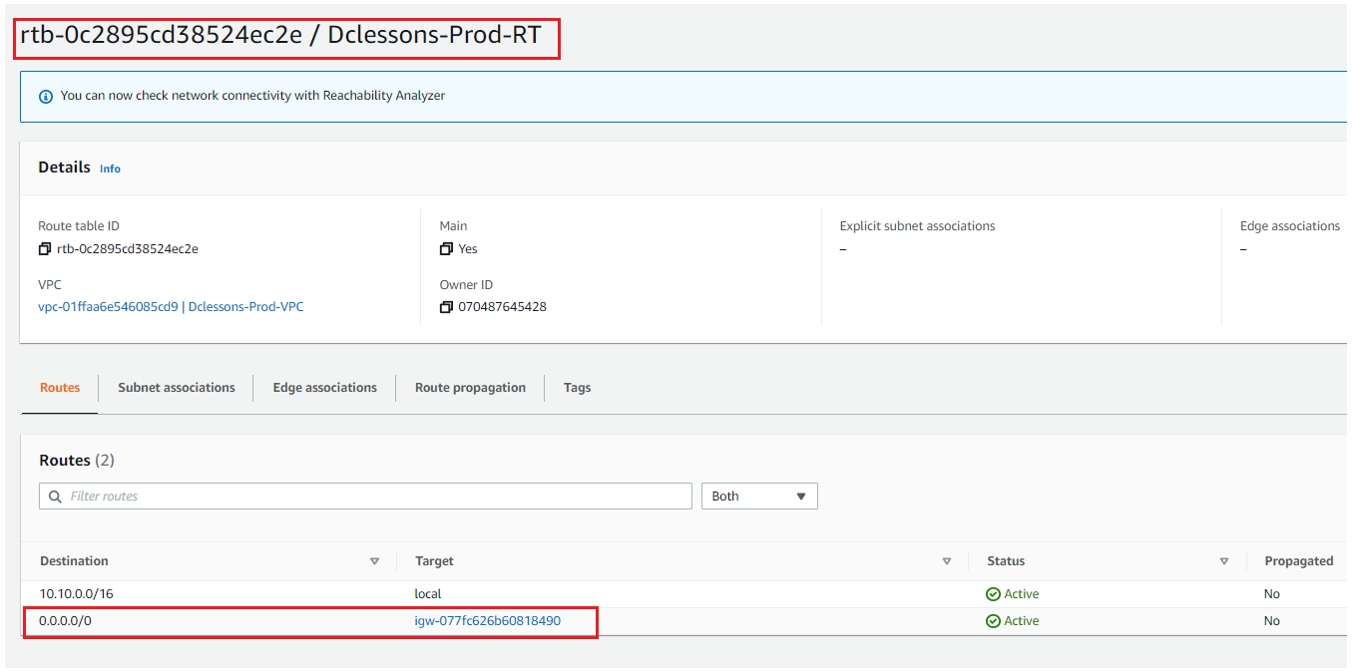The image size is (1352, 672).
Task: Sort routes by Target column arrow
Action: tap(947, 562)
